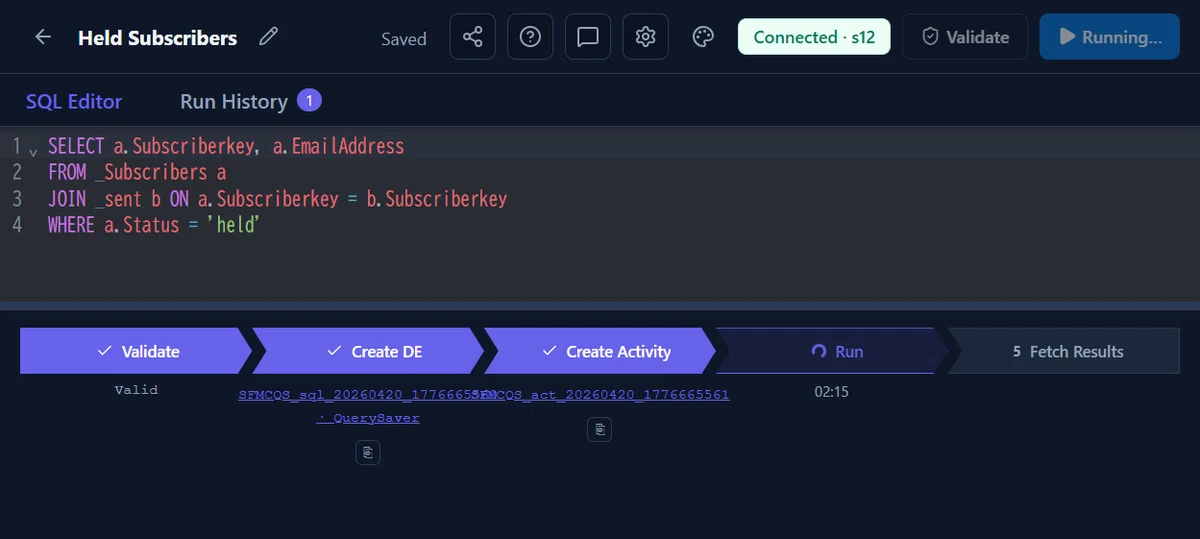Open the theme palette icon

703,37
